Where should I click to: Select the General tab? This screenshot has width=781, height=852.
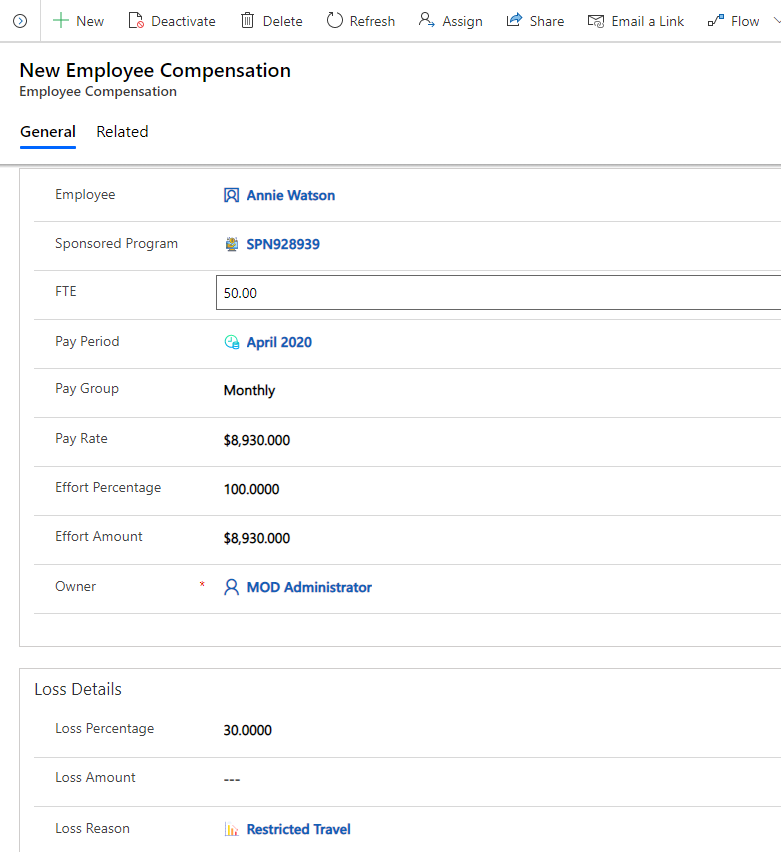click(x=48, y=131)
